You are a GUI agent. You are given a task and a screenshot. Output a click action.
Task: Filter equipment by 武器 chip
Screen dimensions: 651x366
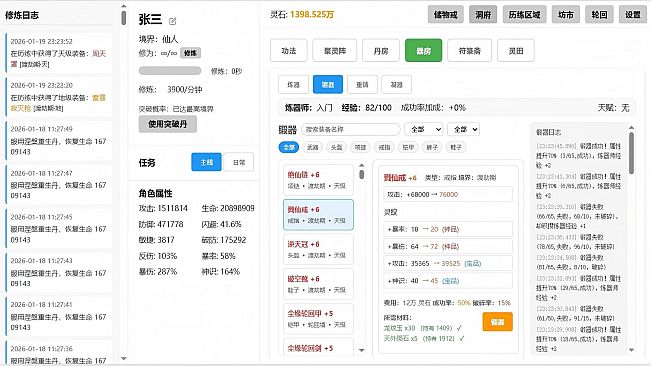[x=313, y=147]
